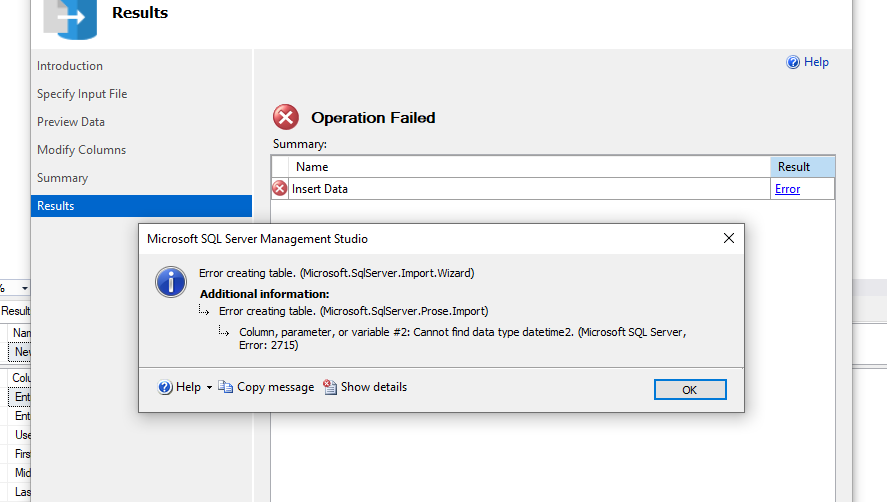Click the wizard's Help question mark icon
Image resolution: width=887 pixels, height=502 pixels.
793,62
